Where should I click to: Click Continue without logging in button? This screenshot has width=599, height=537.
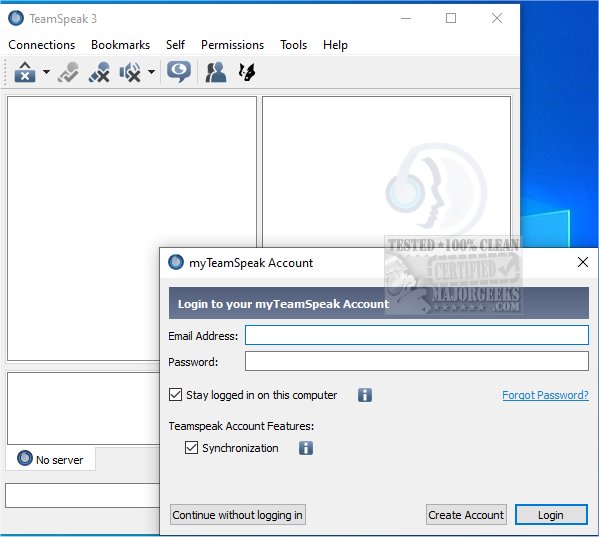click(238, 515)
